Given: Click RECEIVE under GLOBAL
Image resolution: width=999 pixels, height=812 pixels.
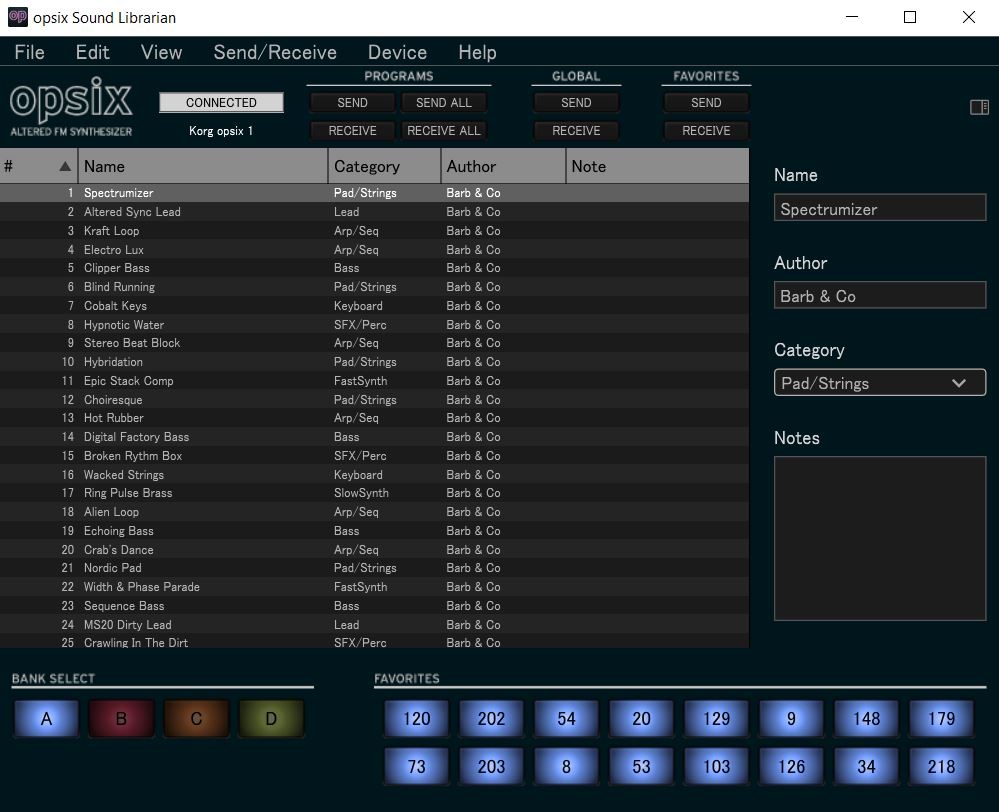Looking at the screenshot, I should coord(576,131).
